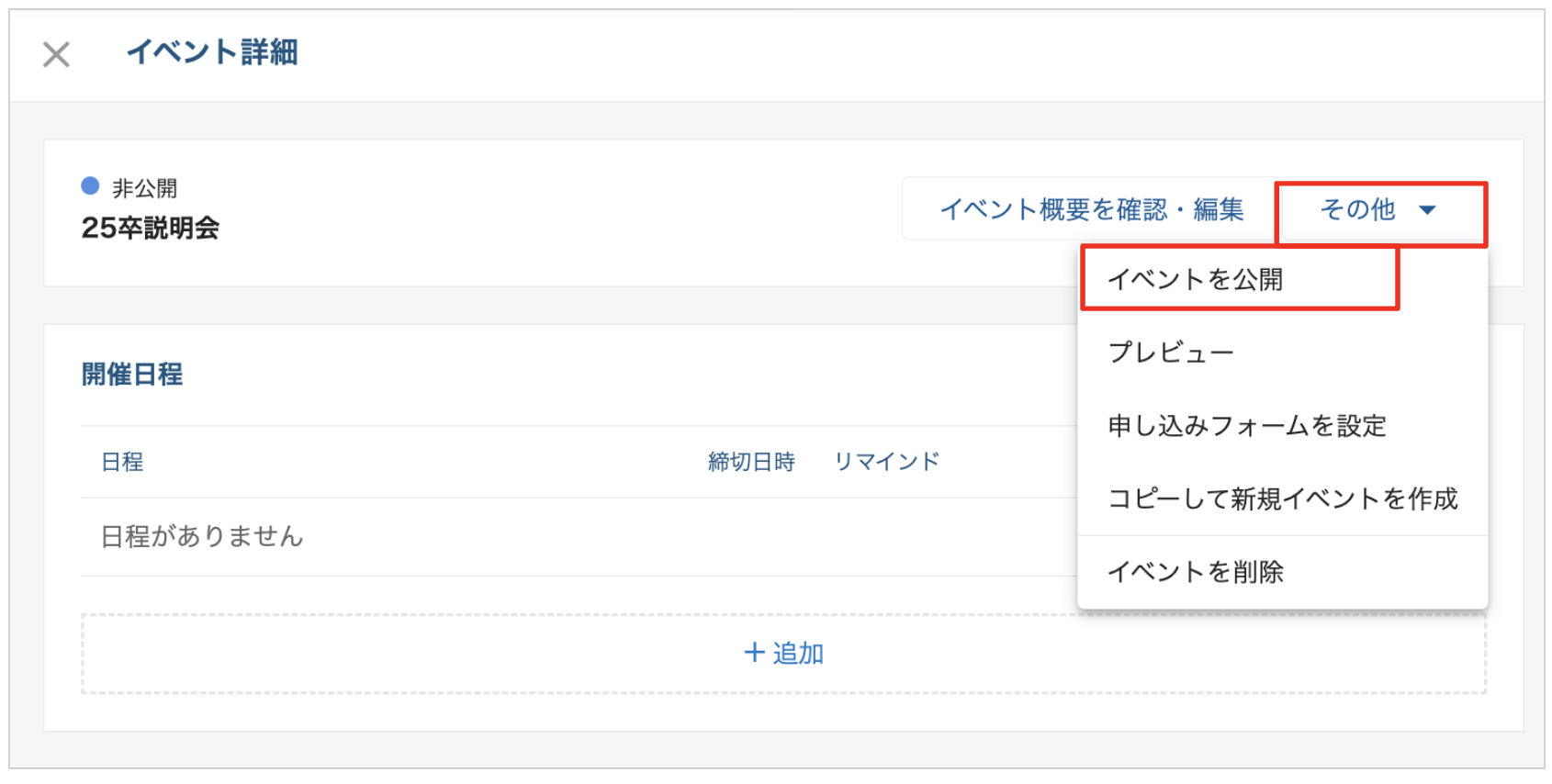
Task: Open イベント概要を確認・編集
Action: (1091, 210)
